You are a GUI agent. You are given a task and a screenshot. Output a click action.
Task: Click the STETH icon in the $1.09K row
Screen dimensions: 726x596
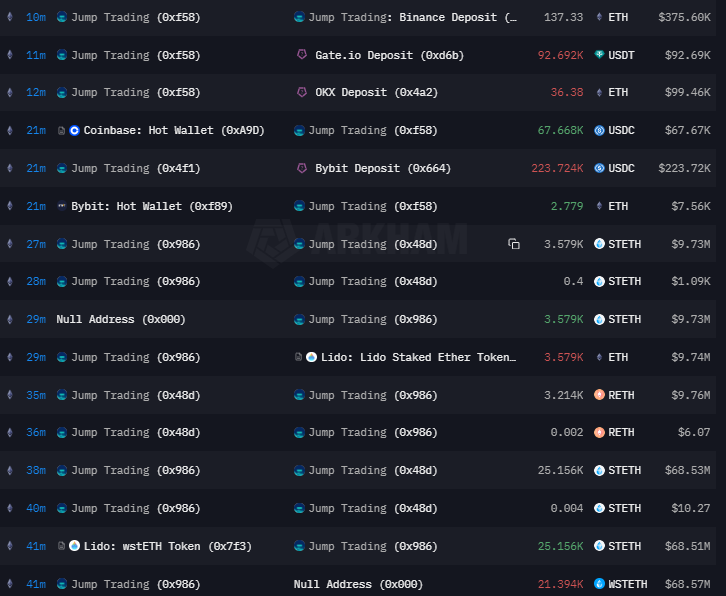tap(599, 282)
